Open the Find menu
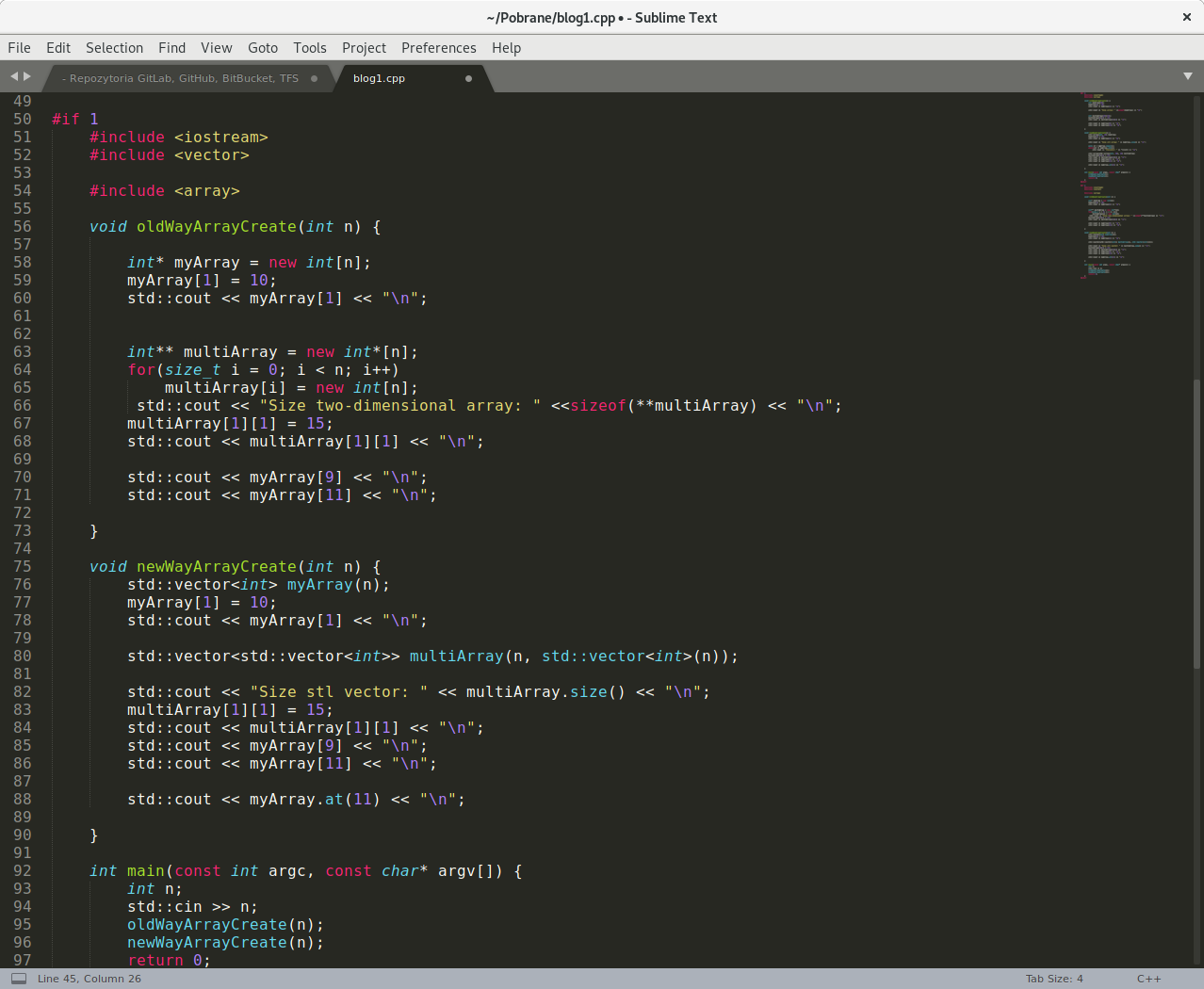This screenshot has height=989, width=1204. (171, 48)
